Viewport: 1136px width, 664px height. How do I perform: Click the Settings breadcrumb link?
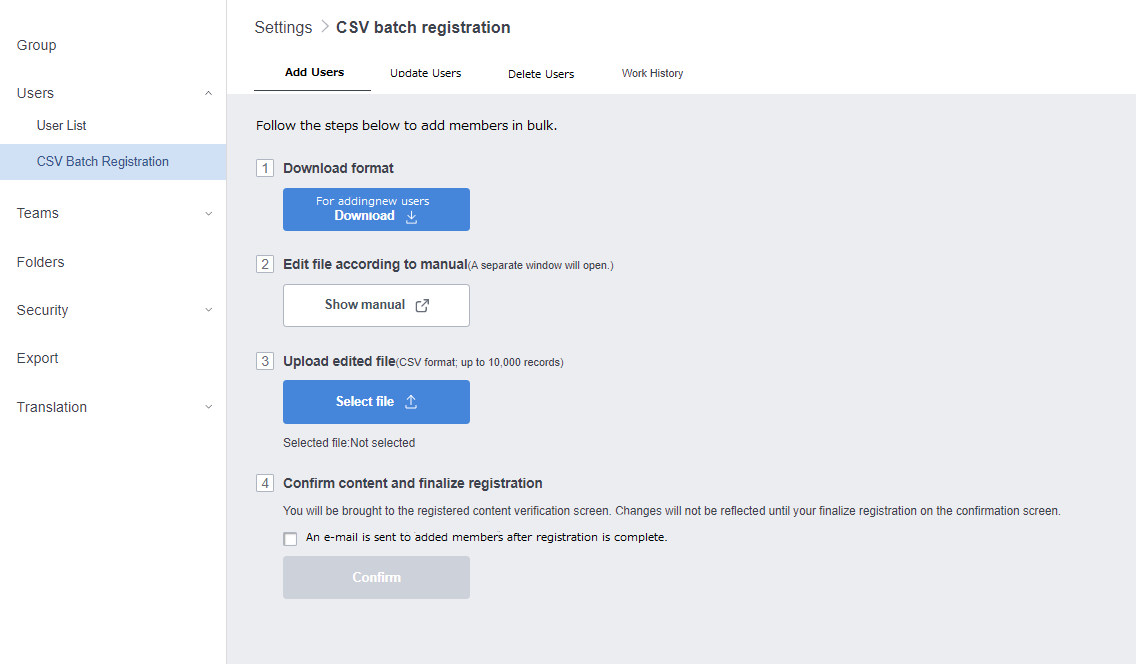tap(283, 28)
